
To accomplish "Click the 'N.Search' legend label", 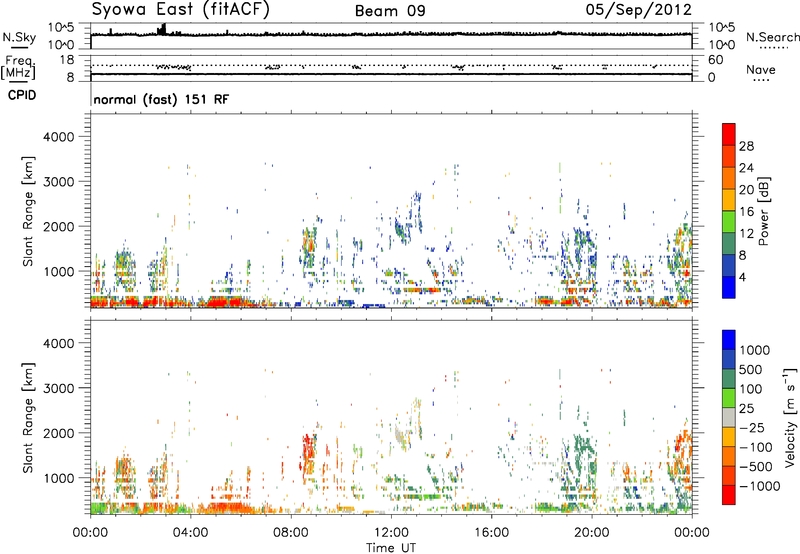I will (x=772, y=37).
